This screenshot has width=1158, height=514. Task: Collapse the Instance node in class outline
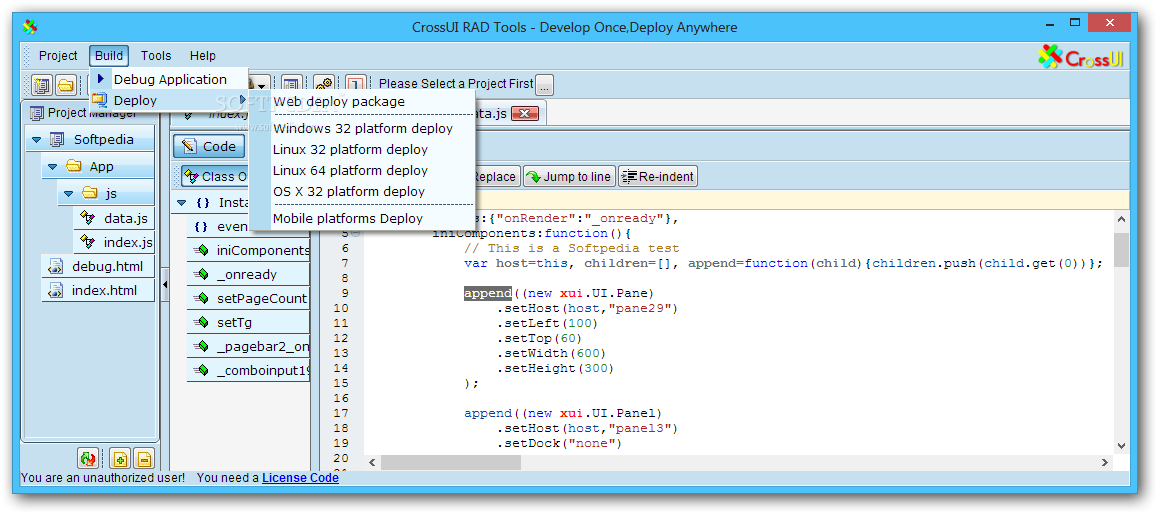point(182,202)
